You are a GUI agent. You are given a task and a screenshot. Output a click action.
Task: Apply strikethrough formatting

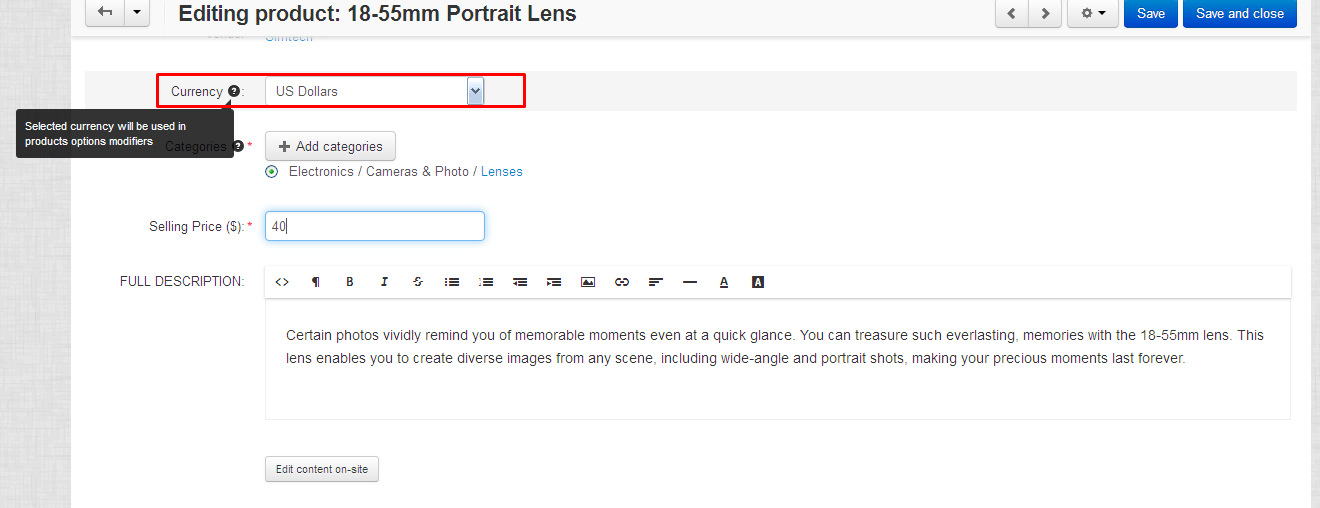(x=418, y=282)
